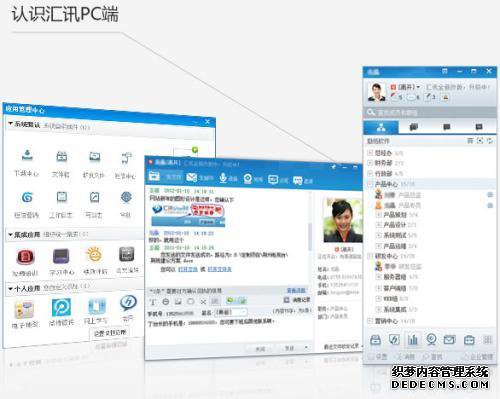
Task: Click the contact search field
Action: point(429,113)
